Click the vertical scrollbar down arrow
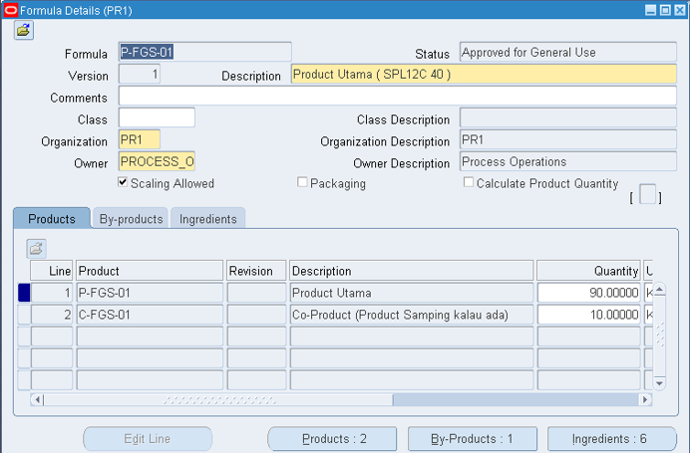Image resolution: width=690 pixels, height=453 pixels. click(x=659, y=383)
